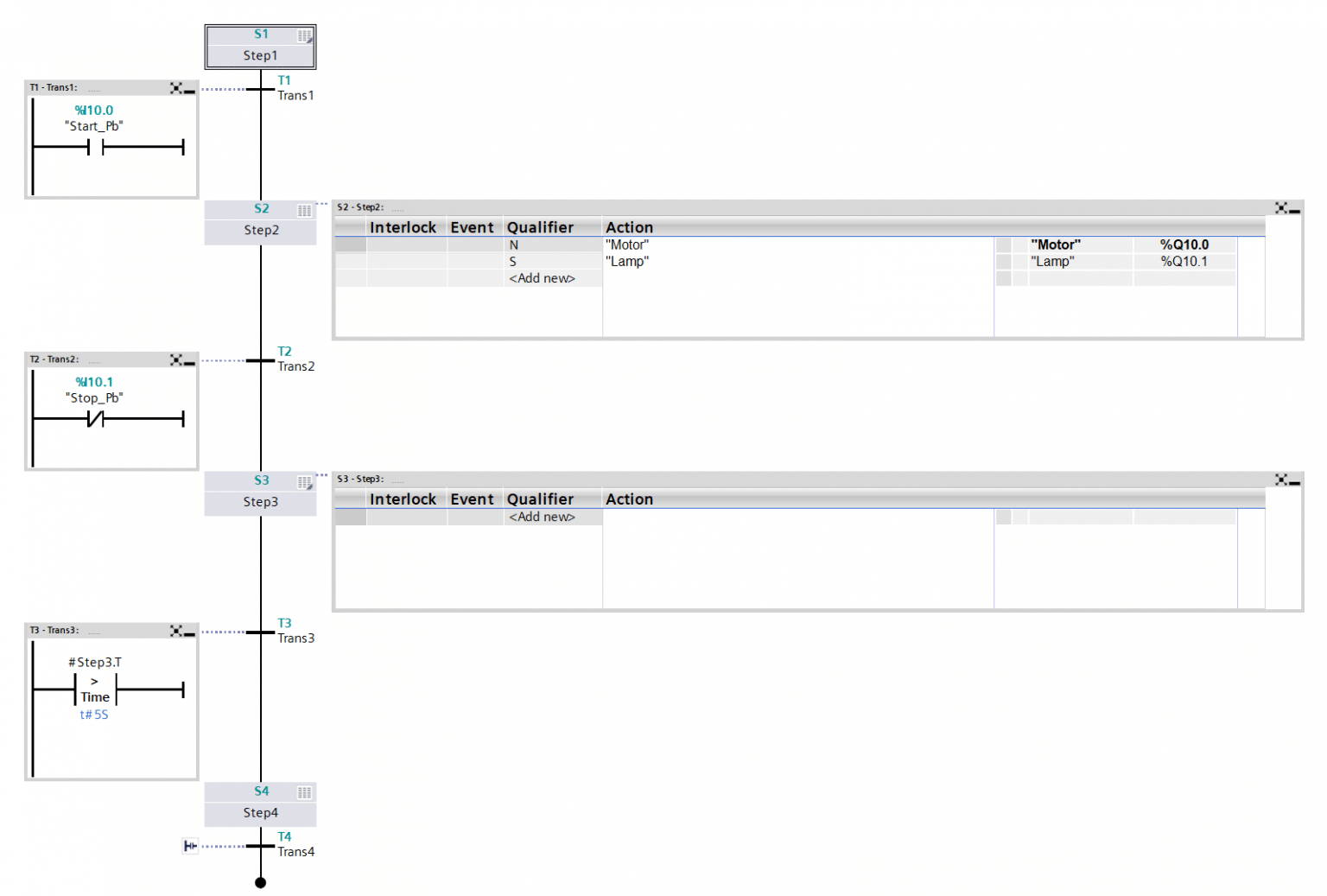The height and width of the screenshot is (896, 1327).
Task: Click the Motor %Q10.0 operand field
Action: 1184,245
